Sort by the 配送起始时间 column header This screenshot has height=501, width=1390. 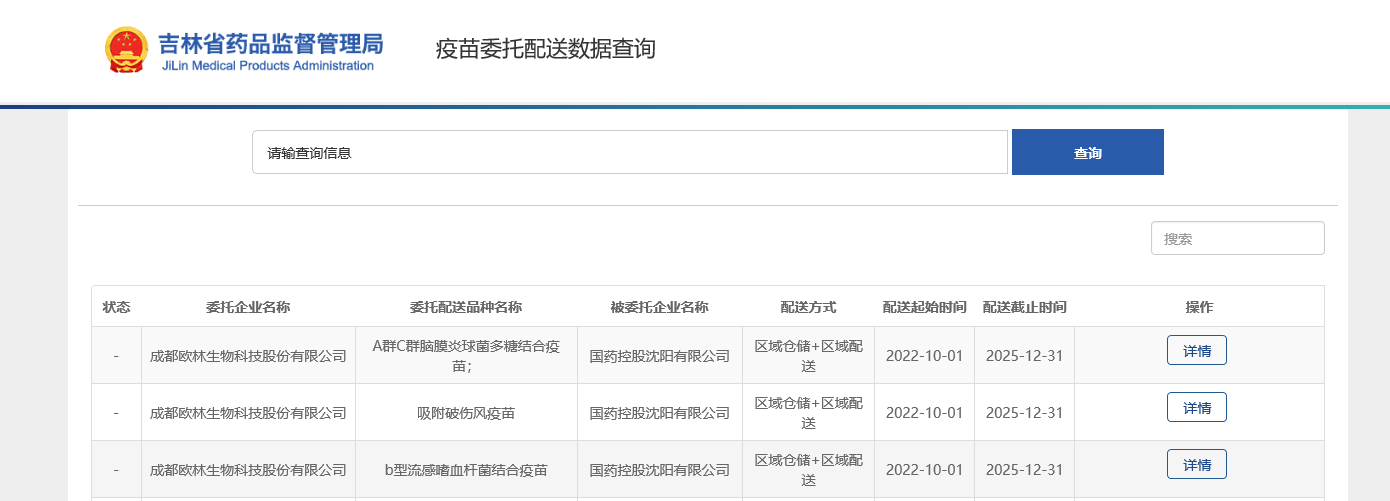coord(924,307)
